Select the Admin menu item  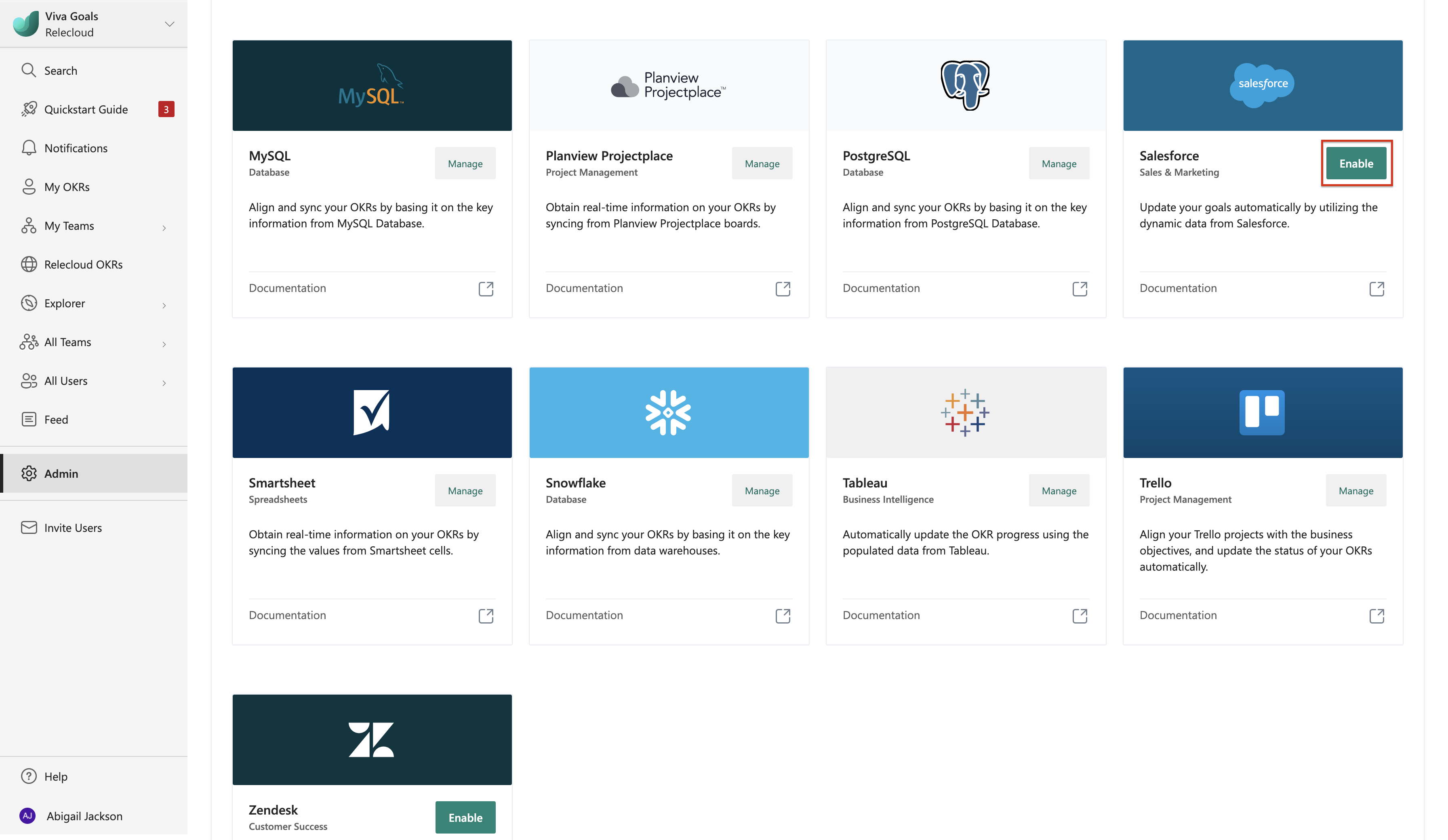[94, 473]
